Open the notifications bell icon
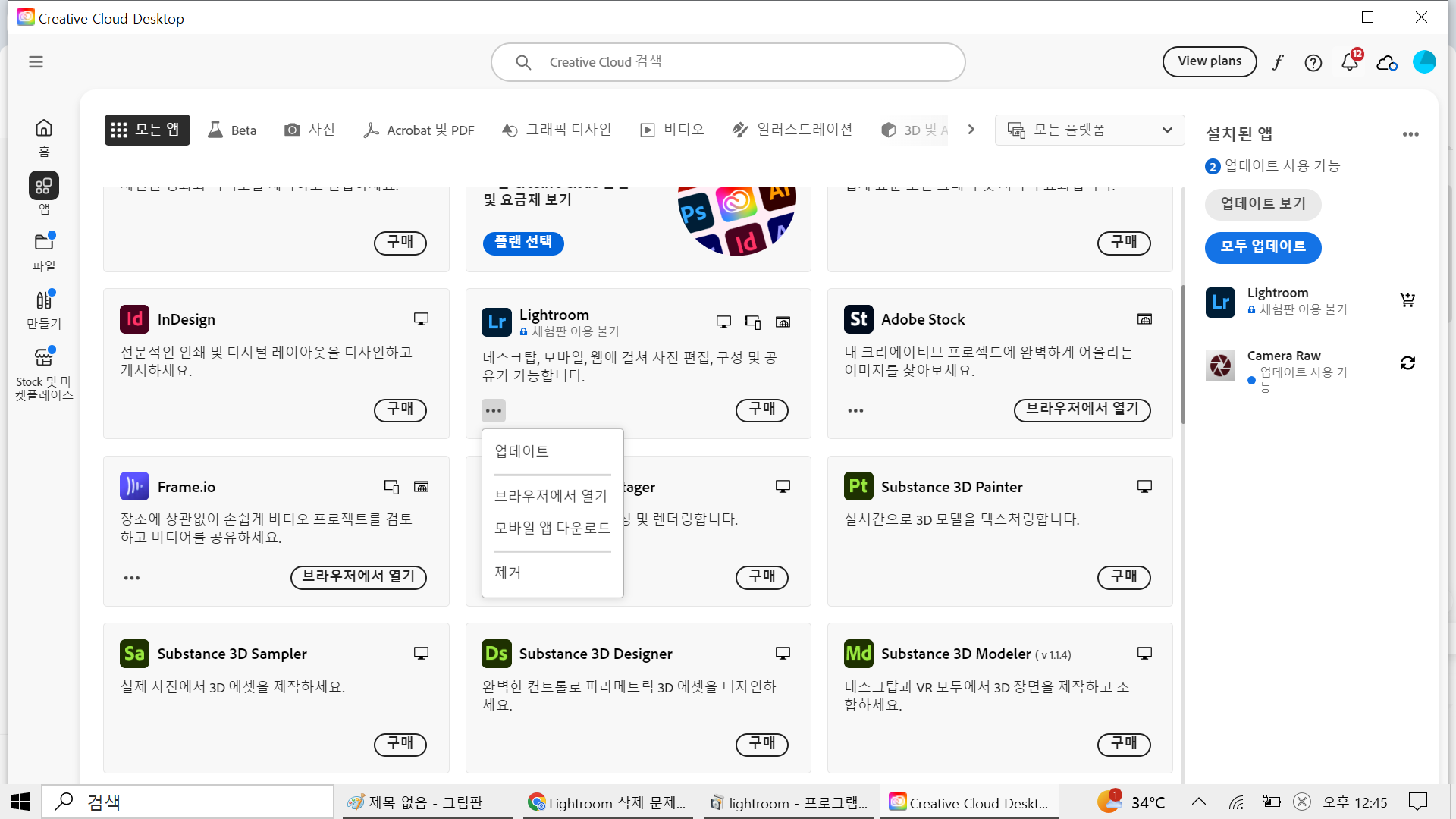The width and height of the screenshot is (1456, 819). [x=1350, y=62]
